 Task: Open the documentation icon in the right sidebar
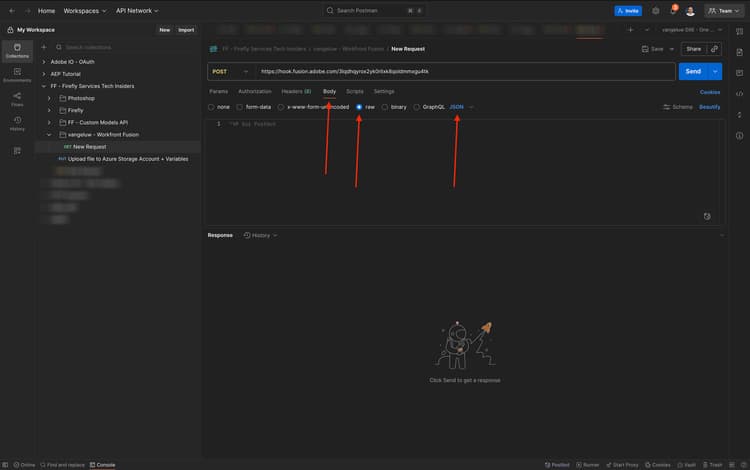739,52
